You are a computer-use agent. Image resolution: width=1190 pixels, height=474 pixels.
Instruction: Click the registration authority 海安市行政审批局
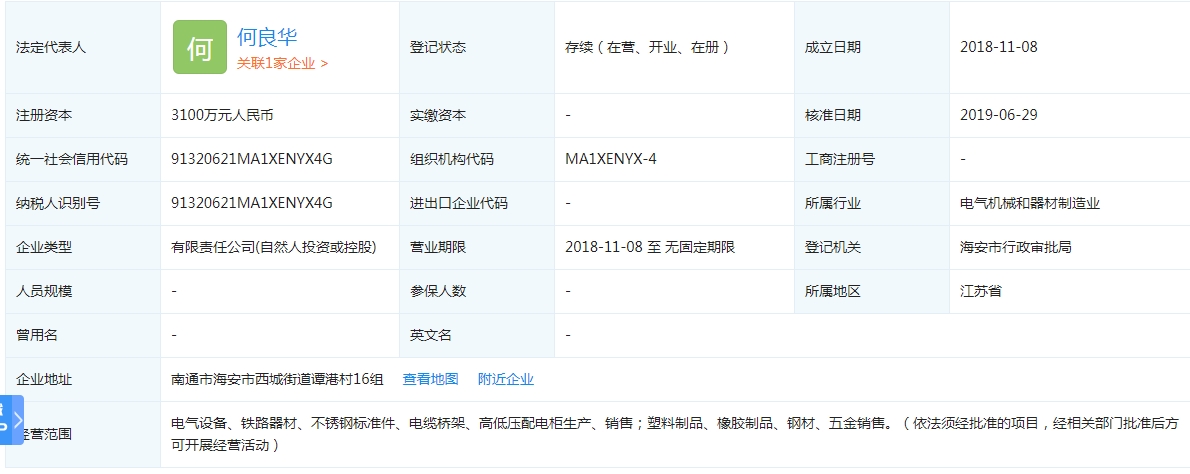click(x=1016, y=247)
